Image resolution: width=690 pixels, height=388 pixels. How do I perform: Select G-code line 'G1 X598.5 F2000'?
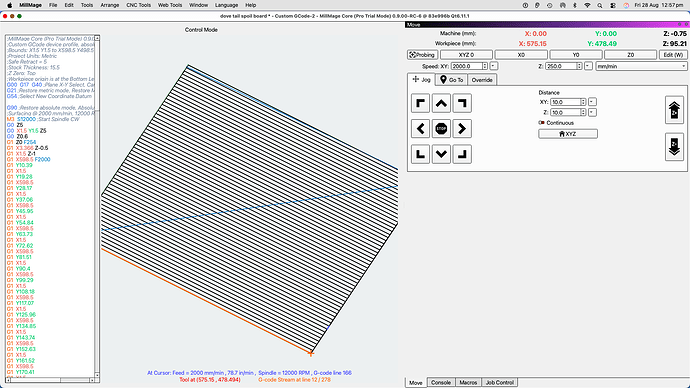[x=28, y=159]
